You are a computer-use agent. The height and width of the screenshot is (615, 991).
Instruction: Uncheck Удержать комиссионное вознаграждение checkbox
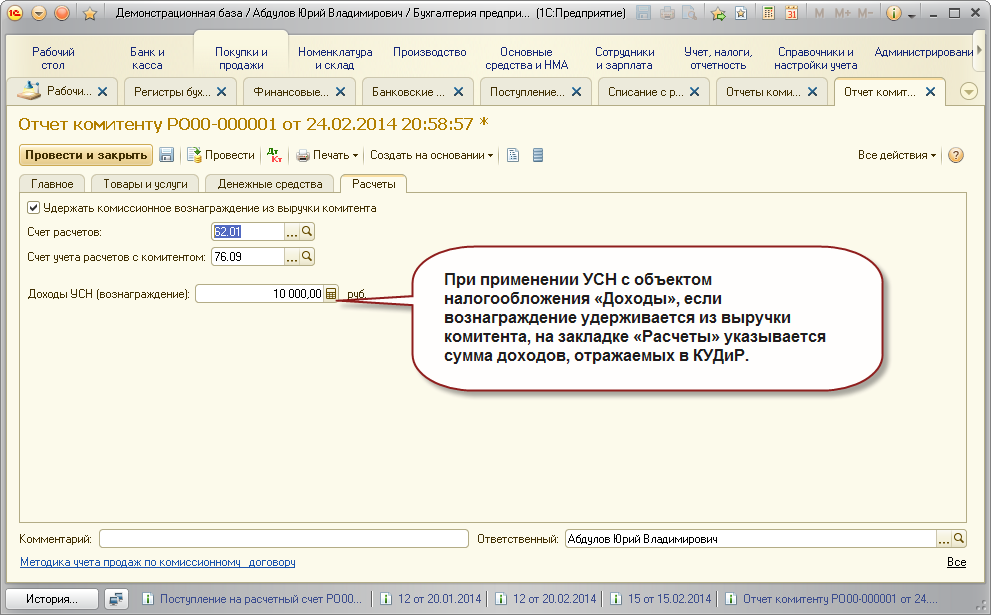33,207
